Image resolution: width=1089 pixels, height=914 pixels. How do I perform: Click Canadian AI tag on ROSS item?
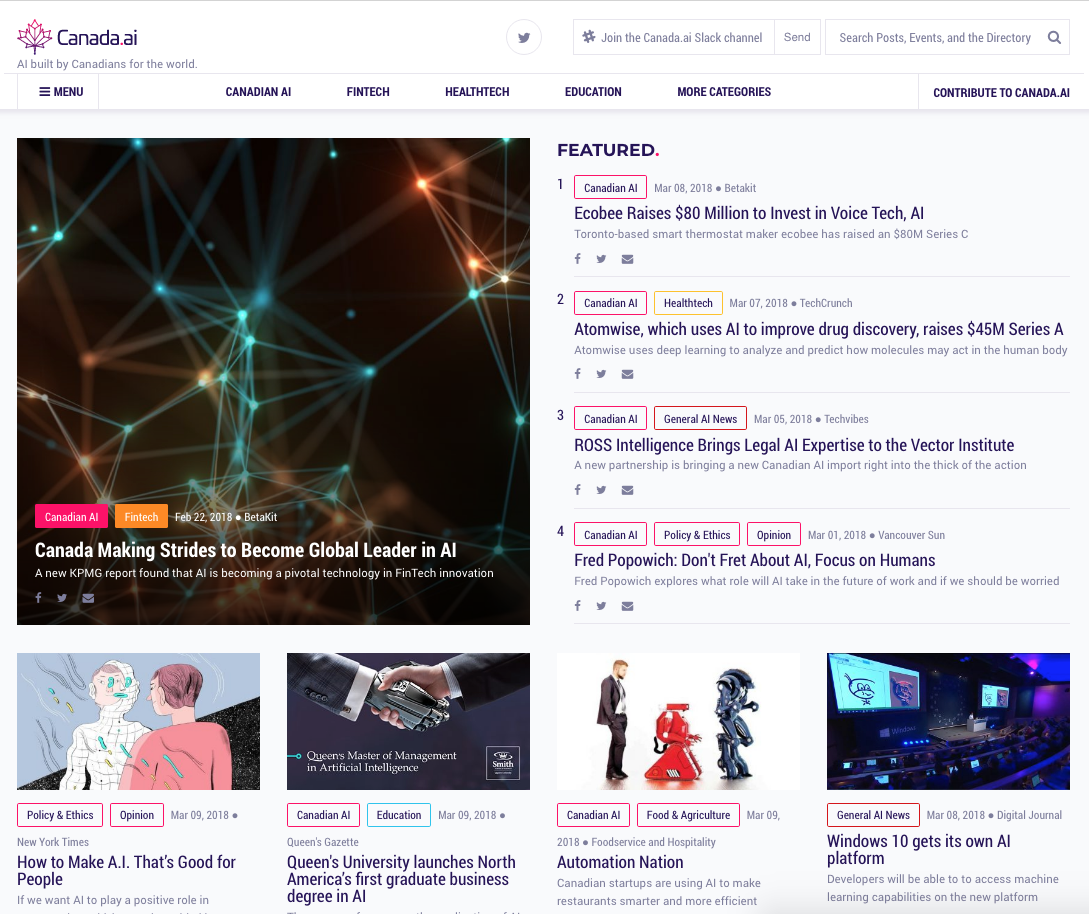[x=610, y=419]
